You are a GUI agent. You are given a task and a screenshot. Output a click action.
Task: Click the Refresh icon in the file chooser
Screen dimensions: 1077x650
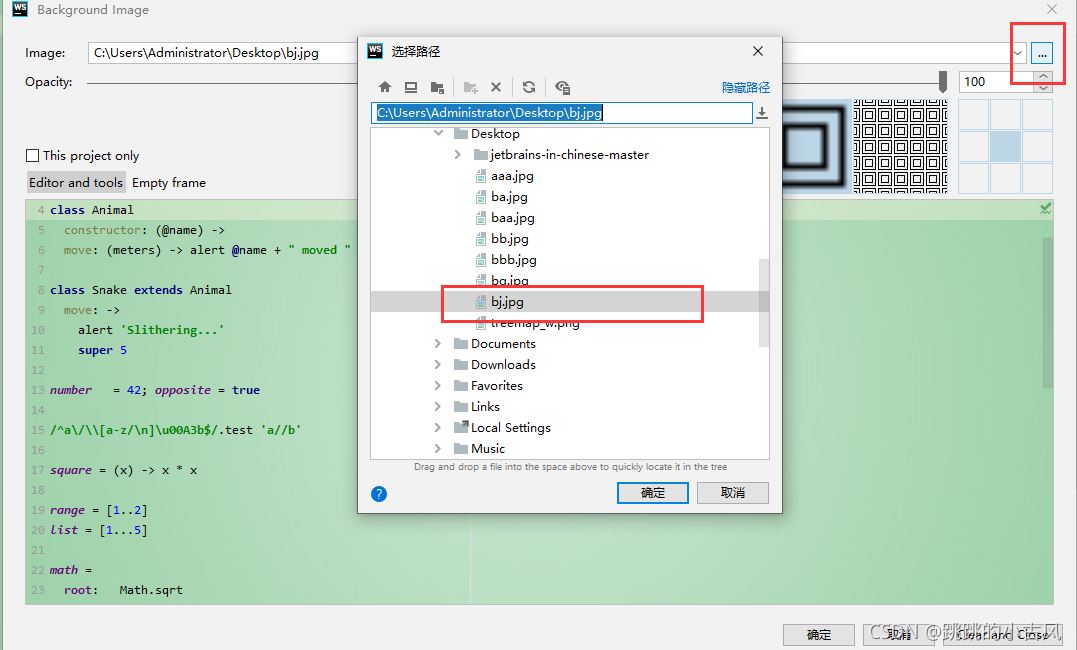(x=528, y=87)
